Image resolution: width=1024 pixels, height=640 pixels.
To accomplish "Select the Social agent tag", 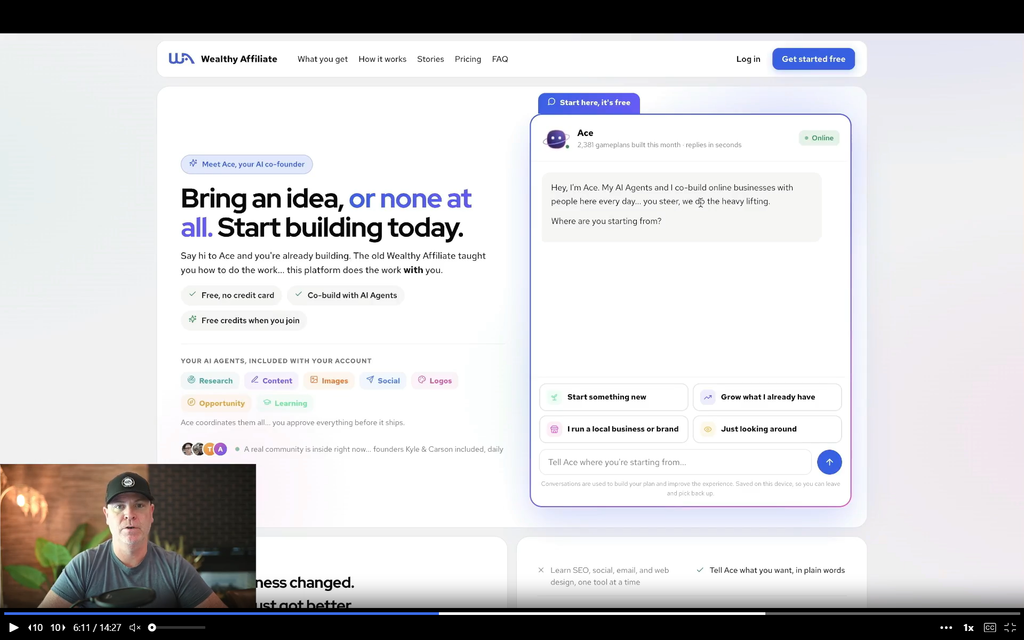I will [383, 381].
